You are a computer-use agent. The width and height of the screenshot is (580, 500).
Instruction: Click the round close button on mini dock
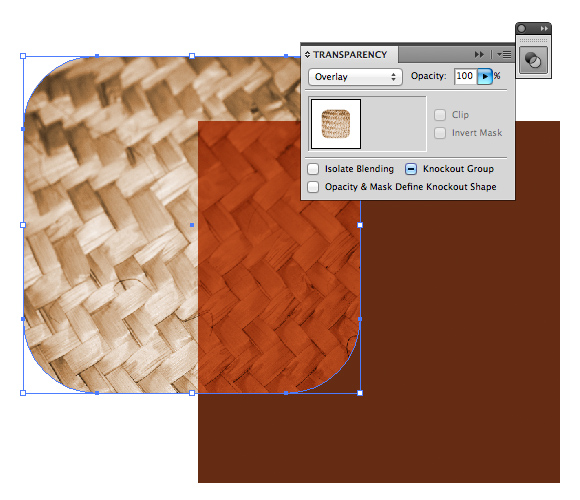click(522, 28)
